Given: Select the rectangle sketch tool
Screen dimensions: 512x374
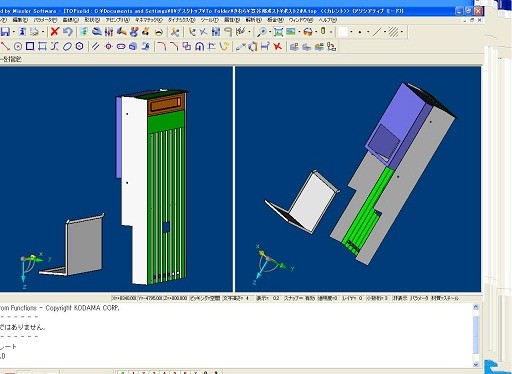Looking at the screenshot, I should point(30,46).
